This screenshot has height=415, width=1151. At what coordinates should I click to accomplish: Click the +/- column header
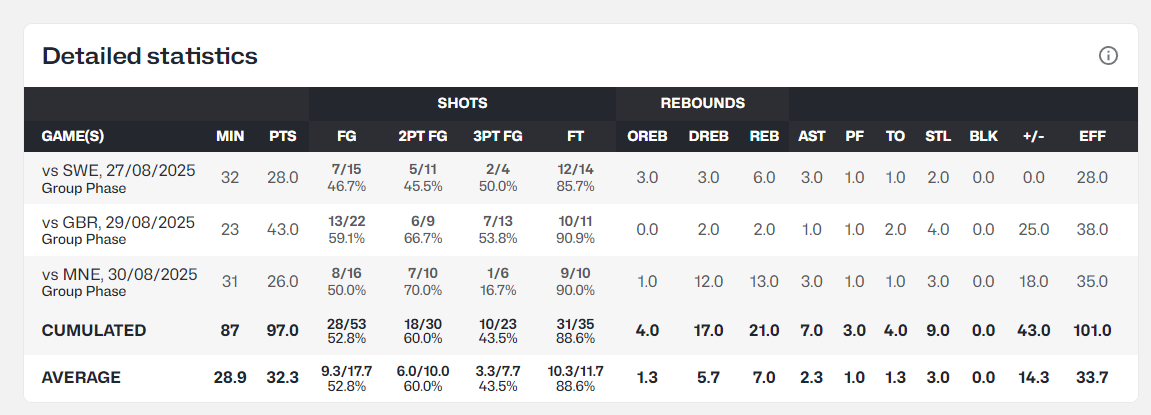[x=1033, y=136]
